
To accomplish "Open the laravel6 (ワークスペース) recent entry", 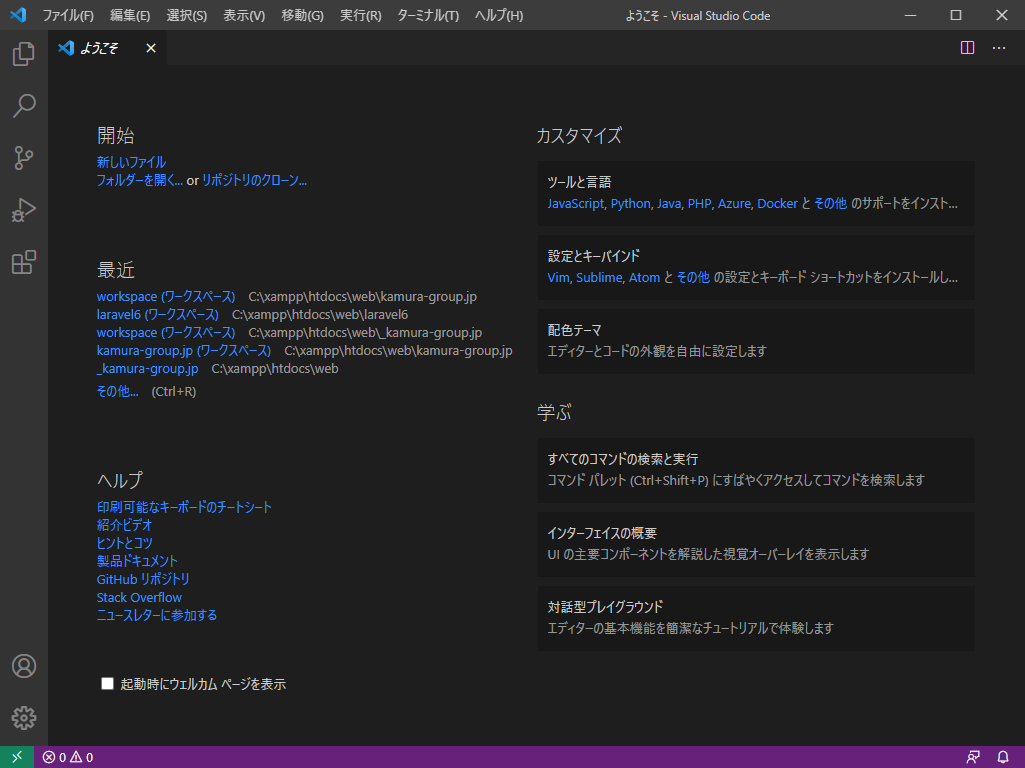I will click(157, 315).
